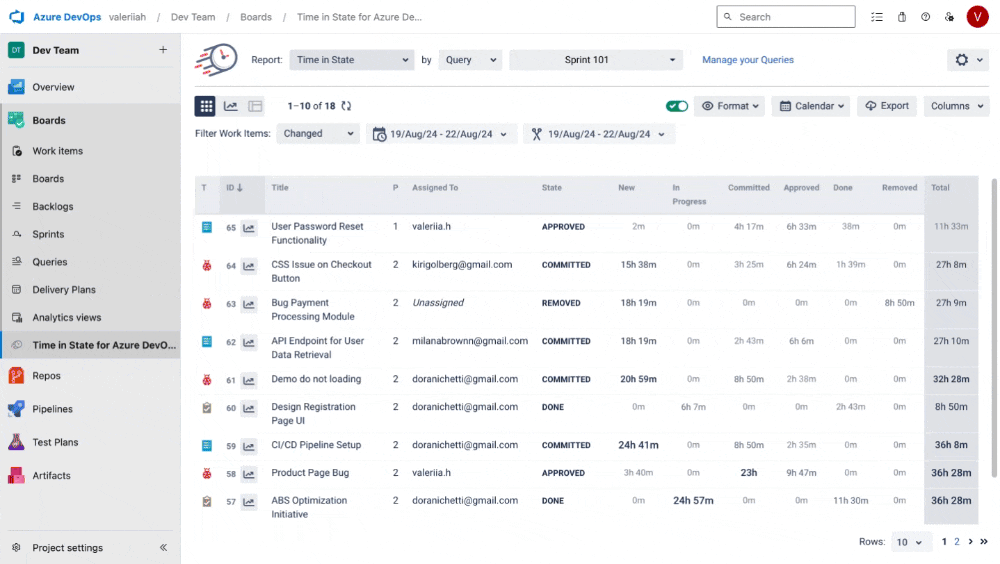This screenshot has height=564, width=1000.
Task: Click the Export button
Action: (x=887, y=106)
